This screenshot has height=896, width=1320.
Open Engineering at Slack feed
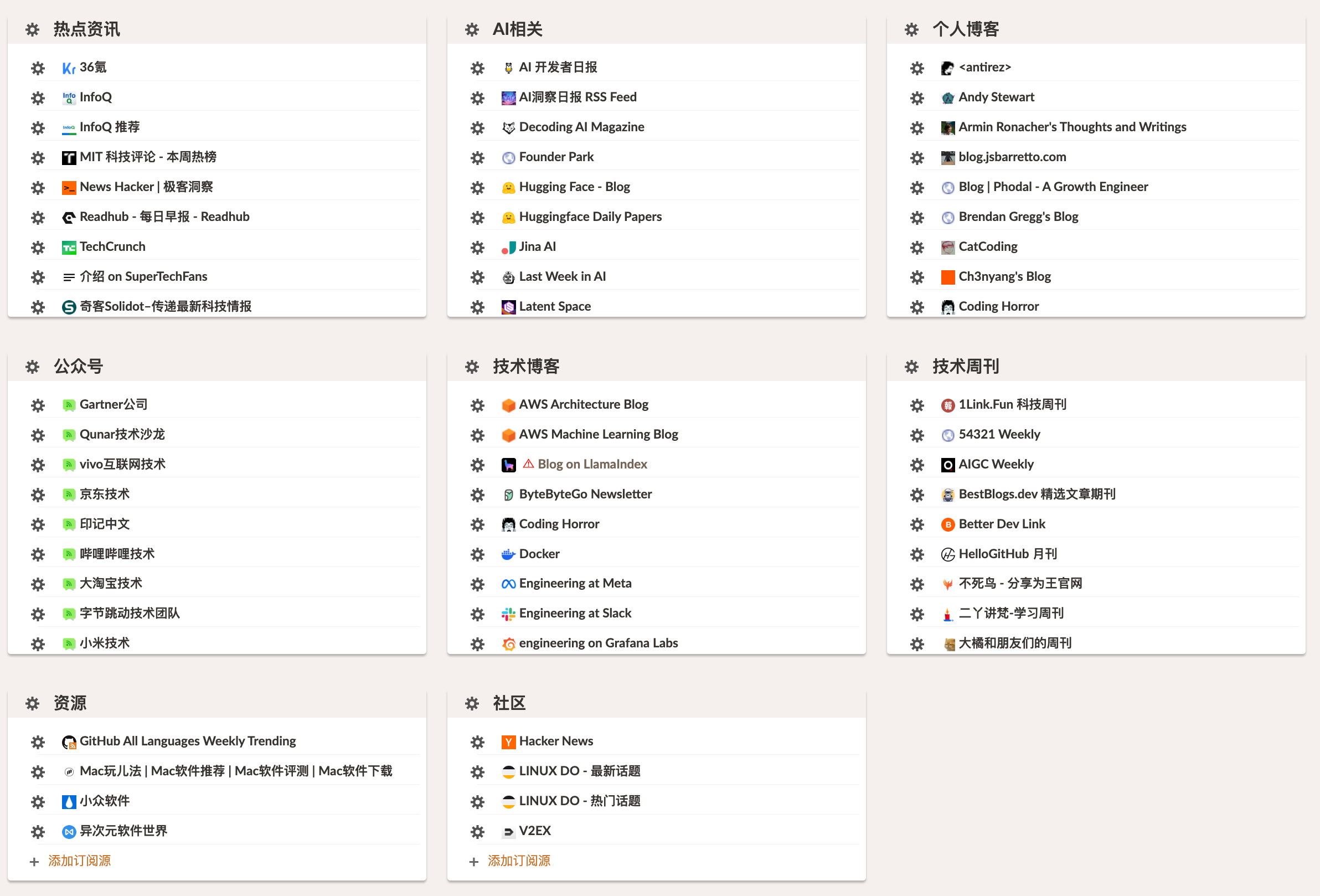575,613
